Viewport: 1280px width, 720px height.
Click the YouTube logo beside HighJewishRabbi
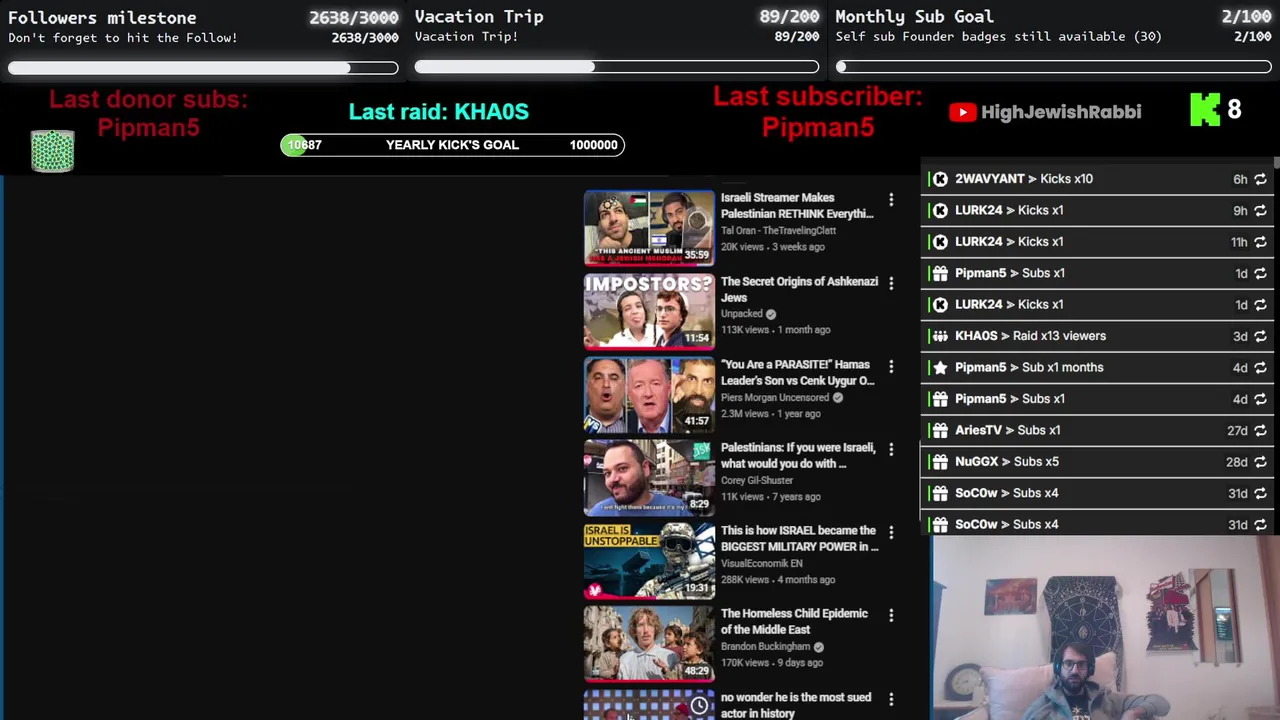click(x=962, y=112)
